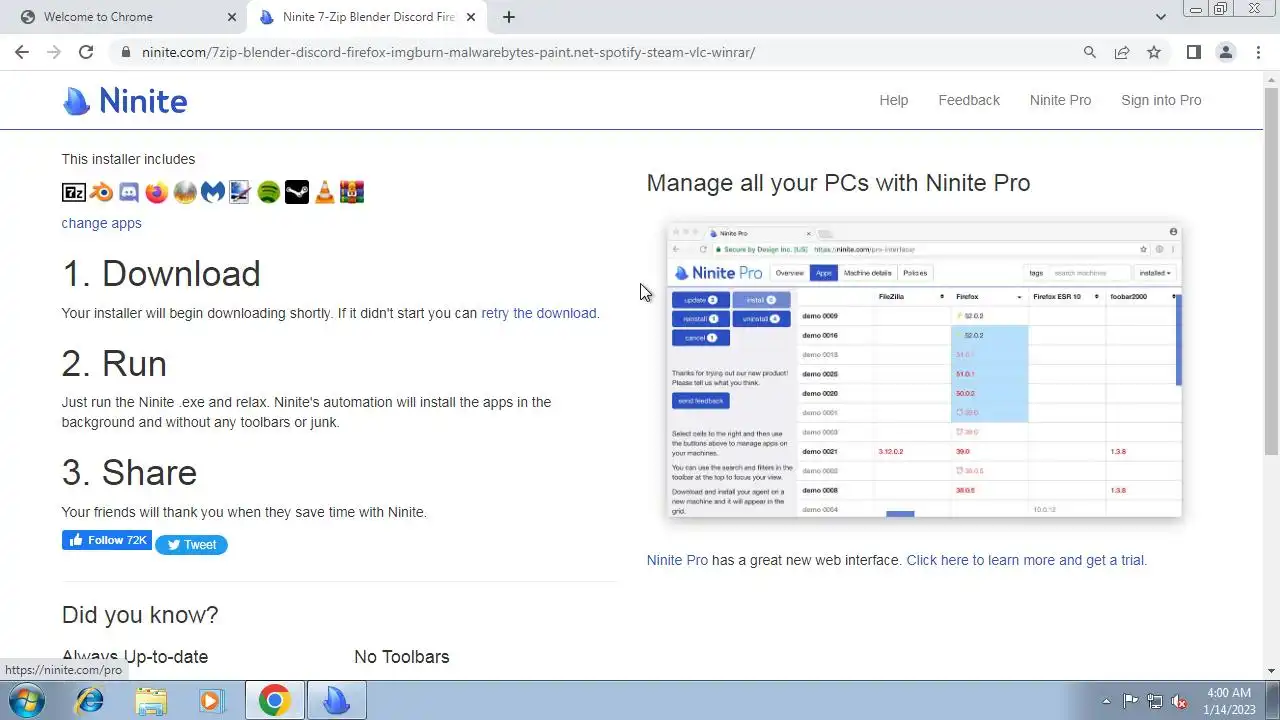1280x720 pixels.
Task: Click the Tweet button
Action: click(191, 545)
